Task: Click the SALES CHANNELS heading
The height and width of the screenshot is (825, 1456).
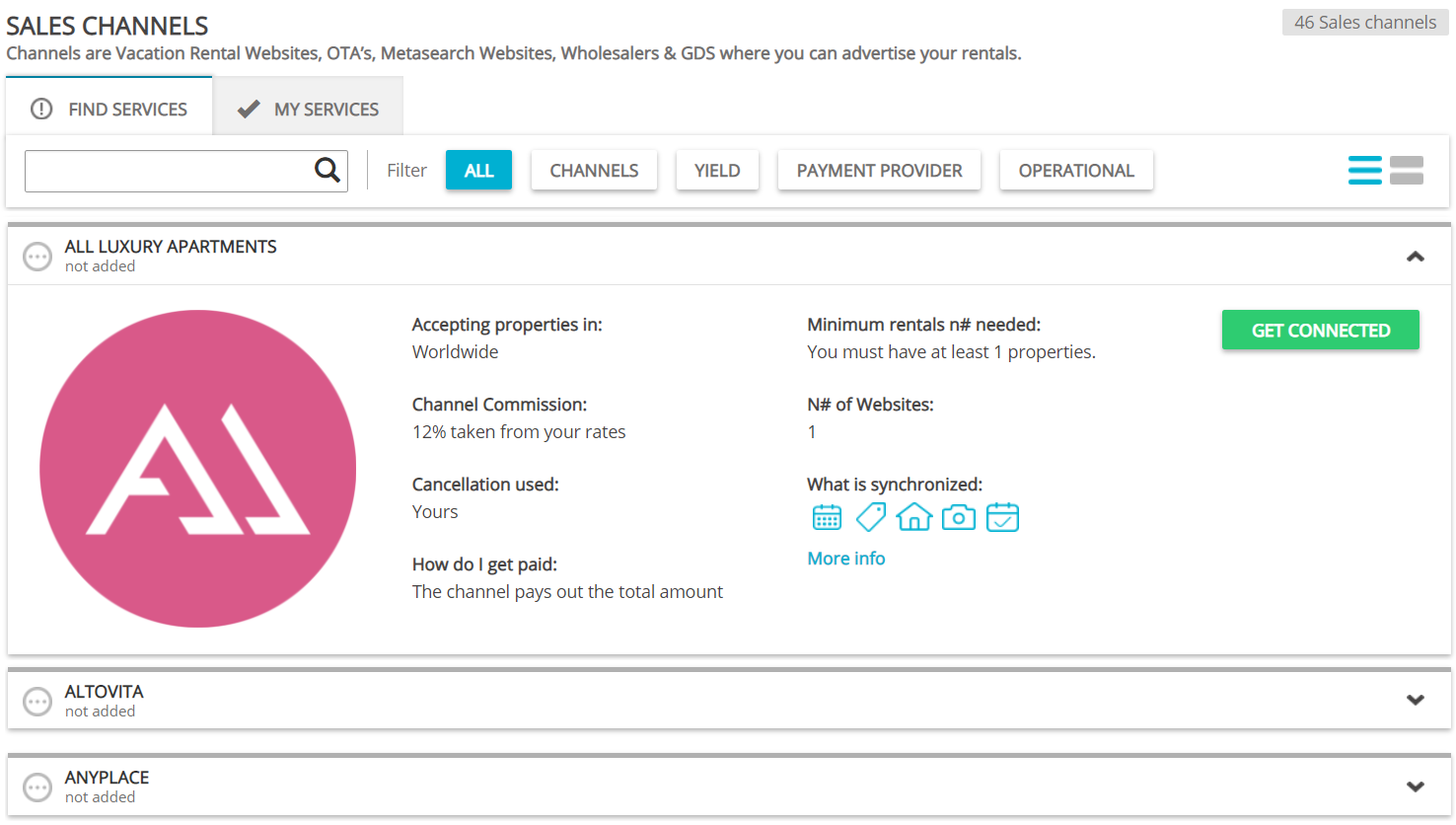Action: pos(108,26)
